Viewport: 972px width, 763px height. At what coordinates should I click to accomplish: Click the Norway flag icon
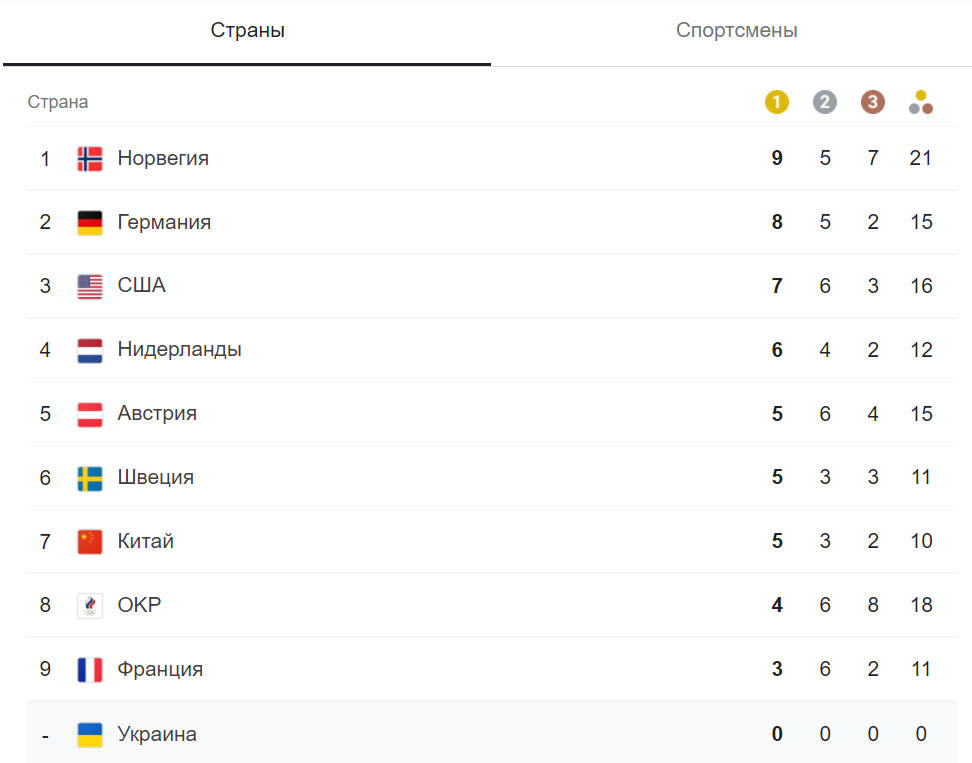(90, 158)
